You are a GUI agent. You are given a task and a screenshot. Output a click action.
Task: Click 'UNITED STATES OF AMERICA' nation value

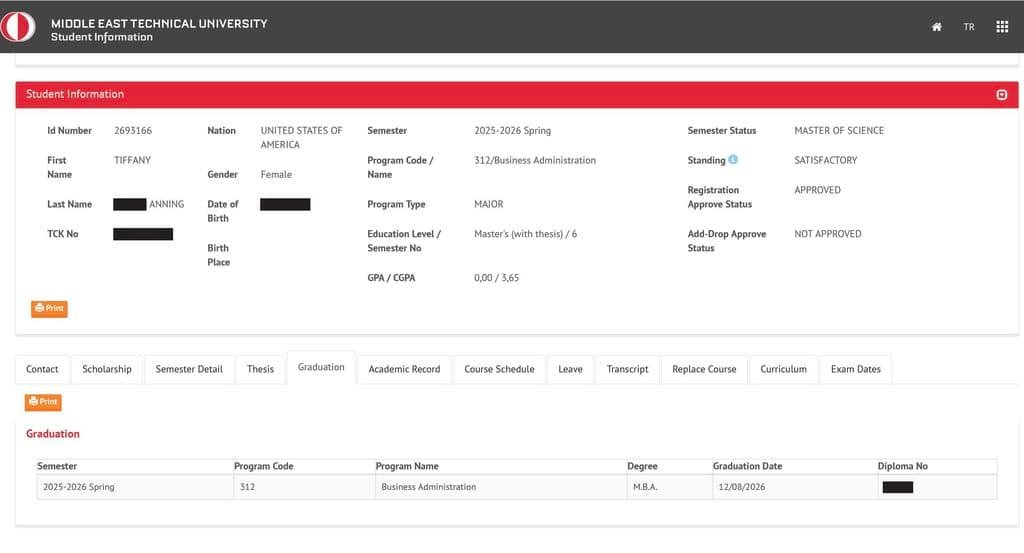(x=302, y=138)
